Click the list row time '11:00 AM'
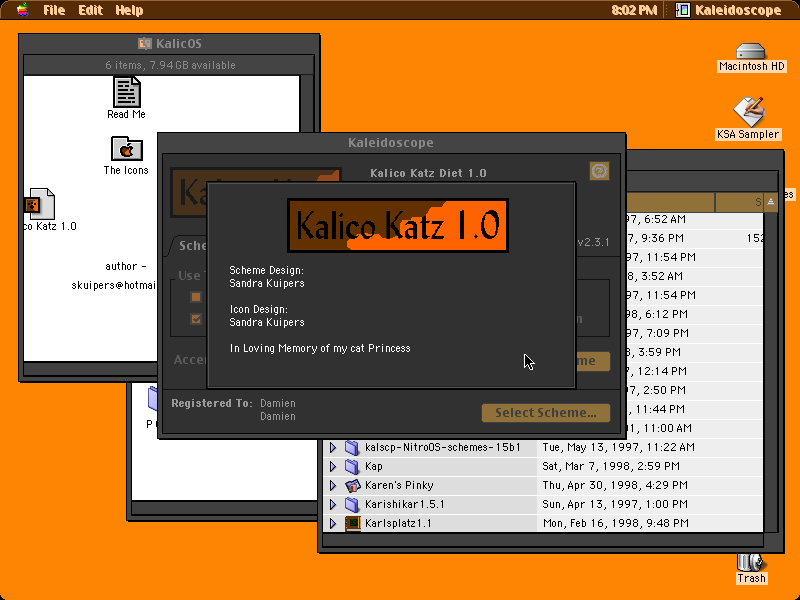The width and height of the screenshot is (800, 600). pos(666,428)
